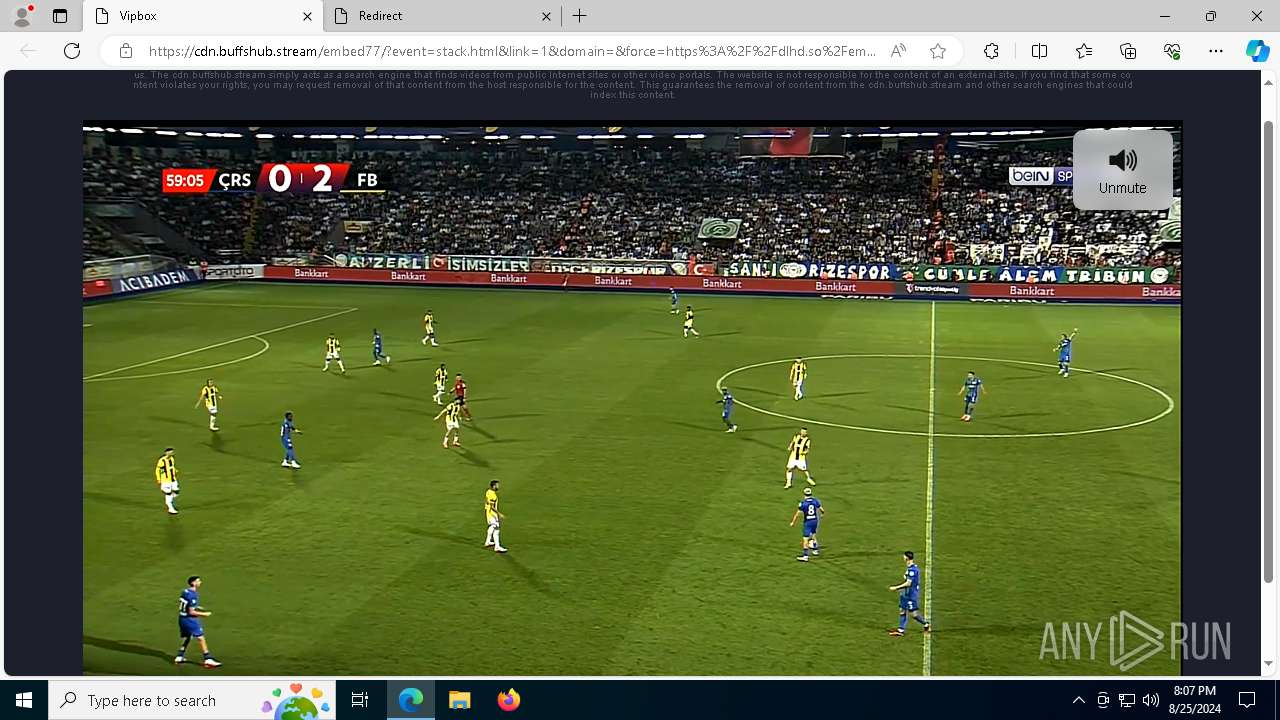This screenshot has width=1280, height=720.
Task: Open File Explorer from taskbar
Action: (459, 700)
